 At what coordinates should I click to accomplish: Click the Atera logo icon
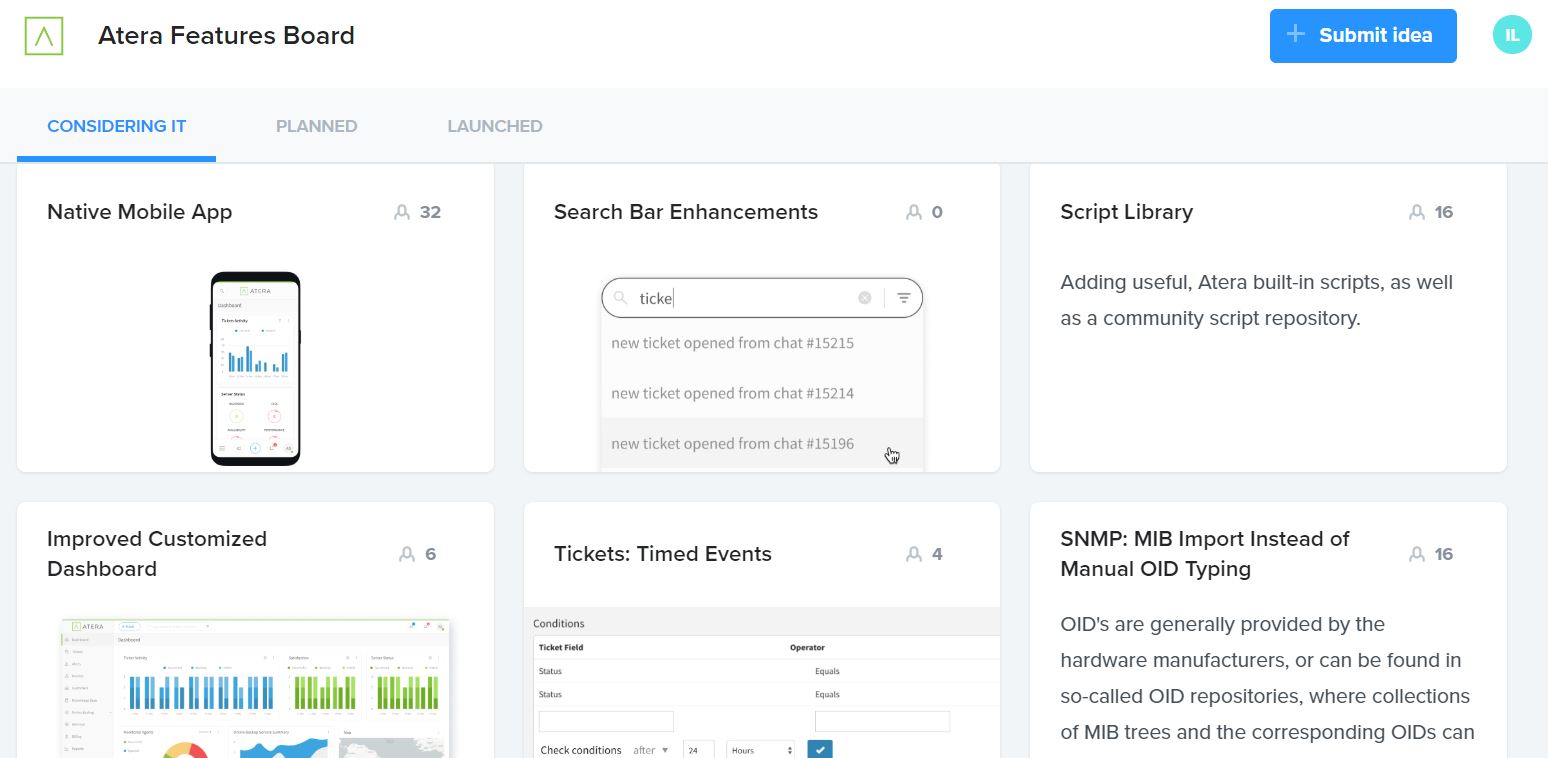click(44, 35)
